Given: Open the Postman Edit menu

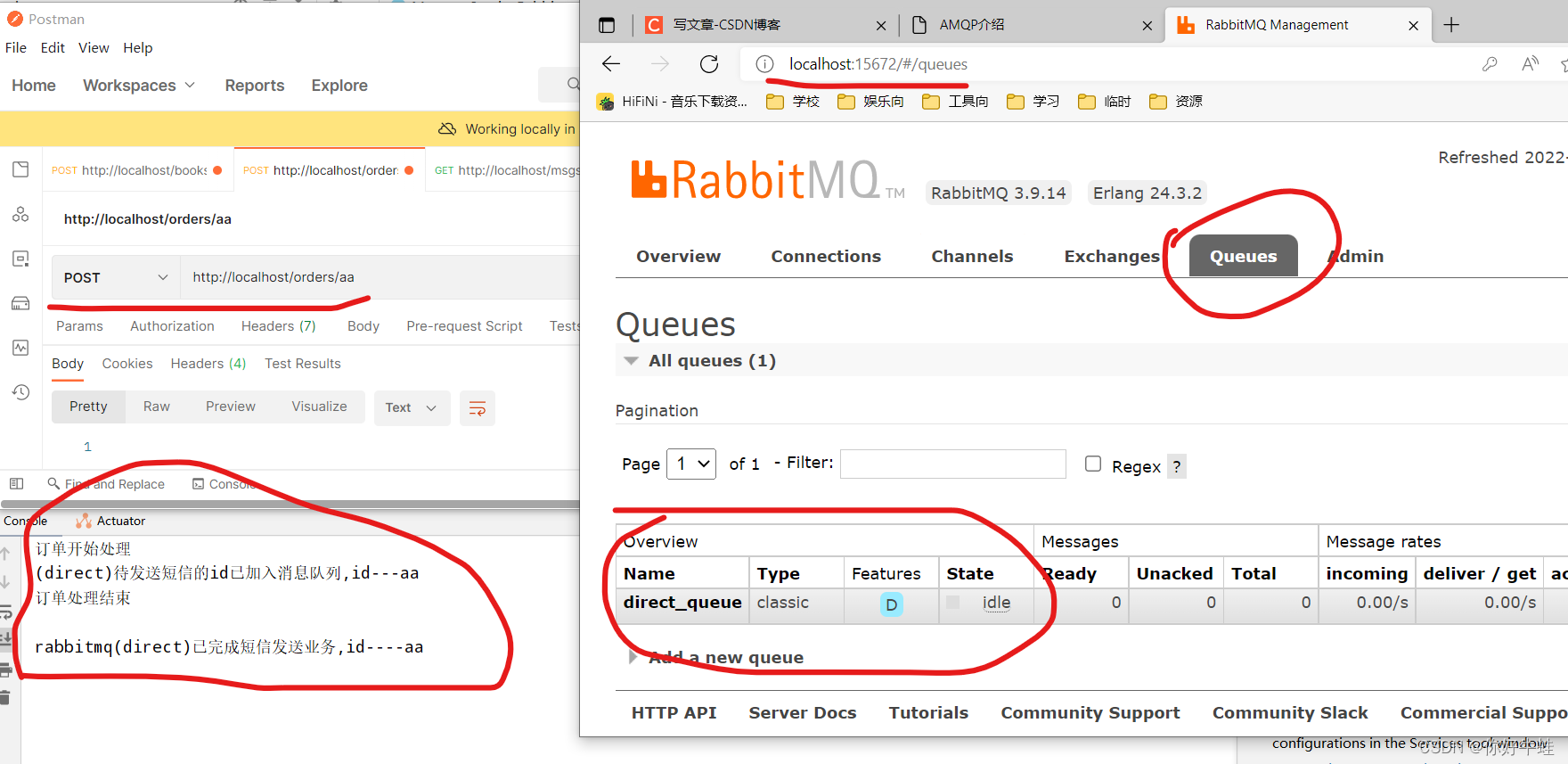Looking at the screenshot, I should coord(53,48).
